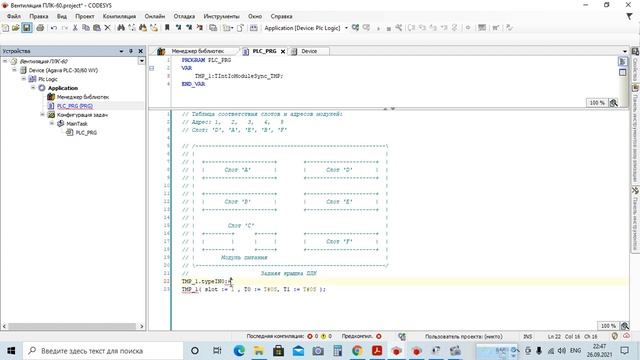Viewport: 640px width, 360px height.
Task: Pin the Устройства panel
Action: [131, 51]
